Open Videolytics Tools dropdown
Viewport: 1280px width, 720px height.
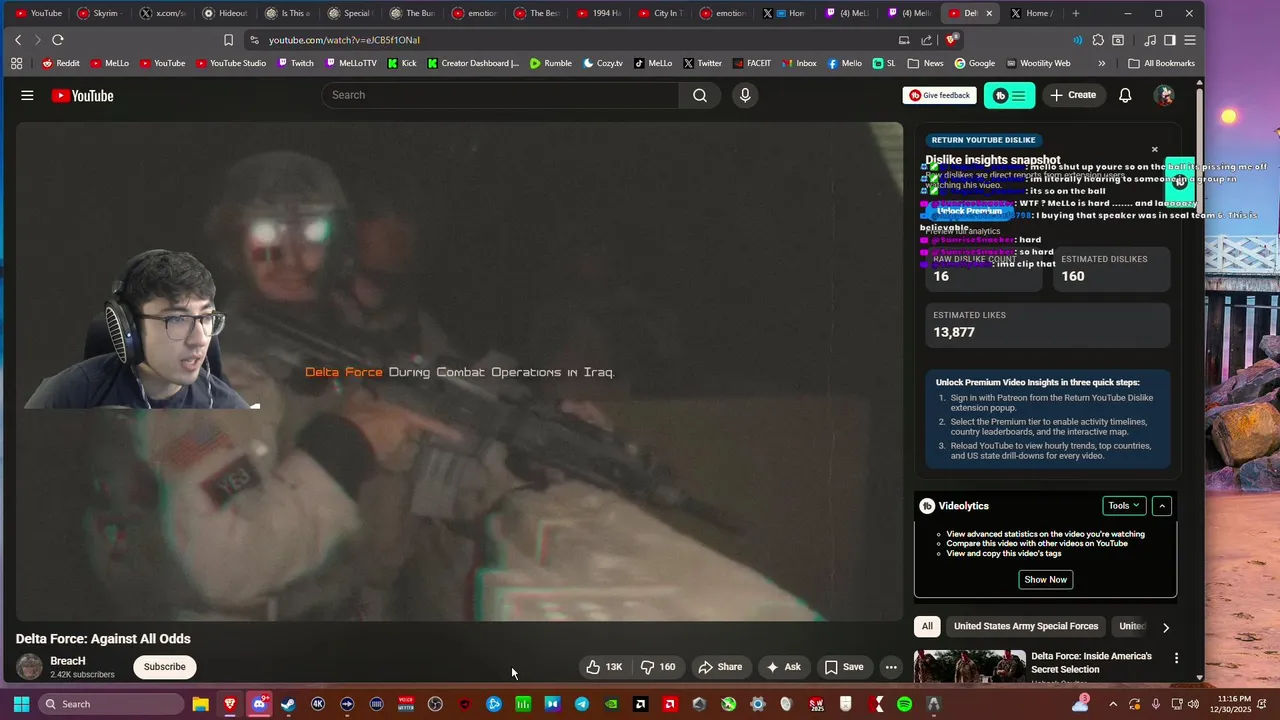[x=1124, y=506]
